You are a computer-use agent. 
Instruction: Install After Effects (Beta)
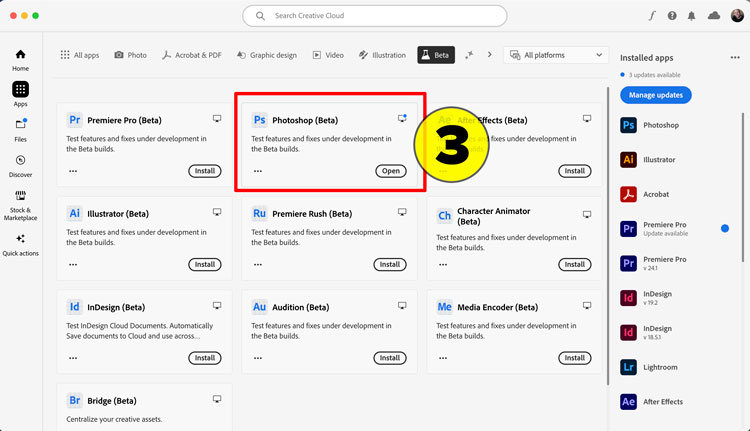click(574, 171)
